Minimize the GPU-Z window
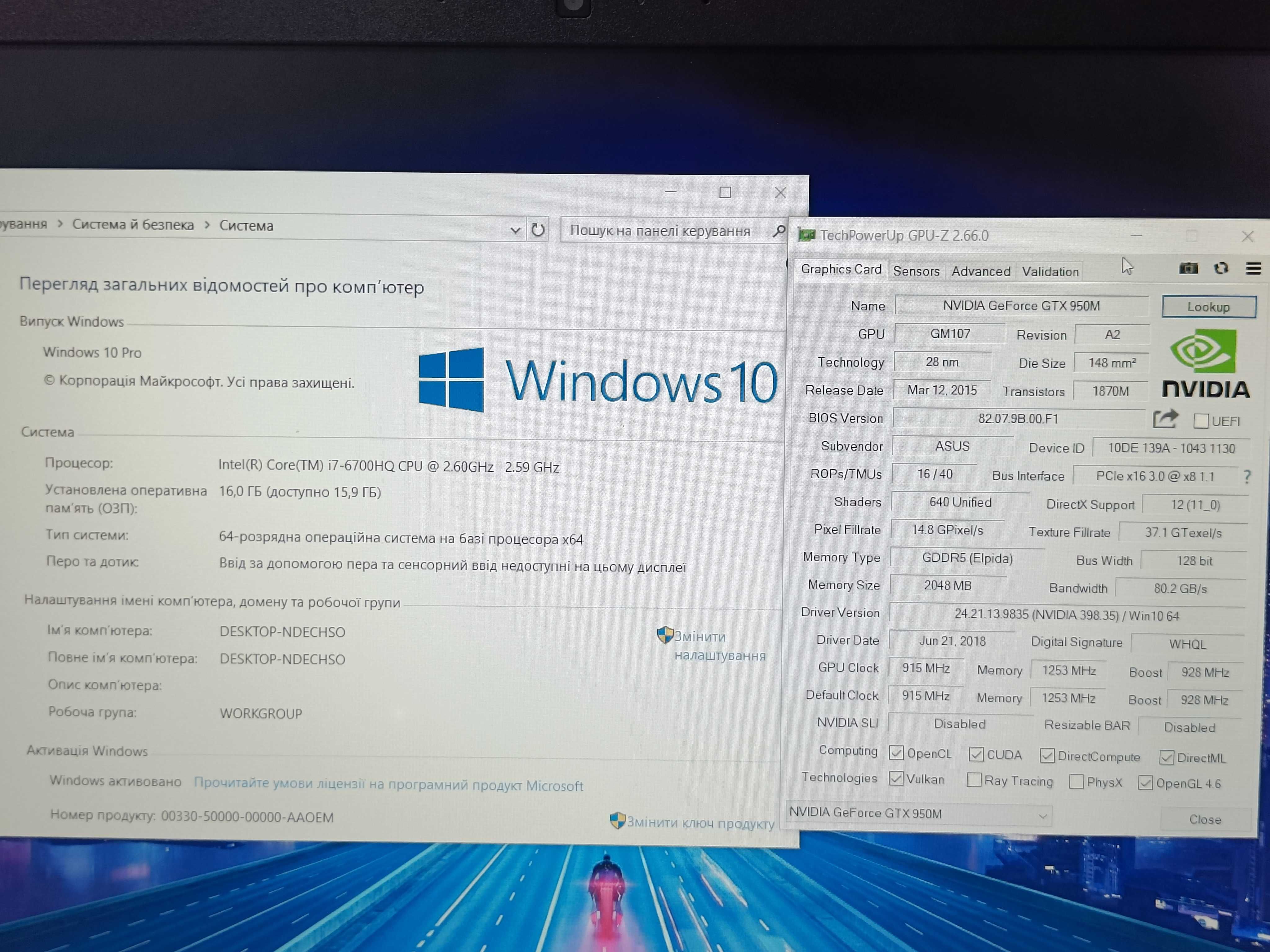1270x952 pixels. [1136, 235]
